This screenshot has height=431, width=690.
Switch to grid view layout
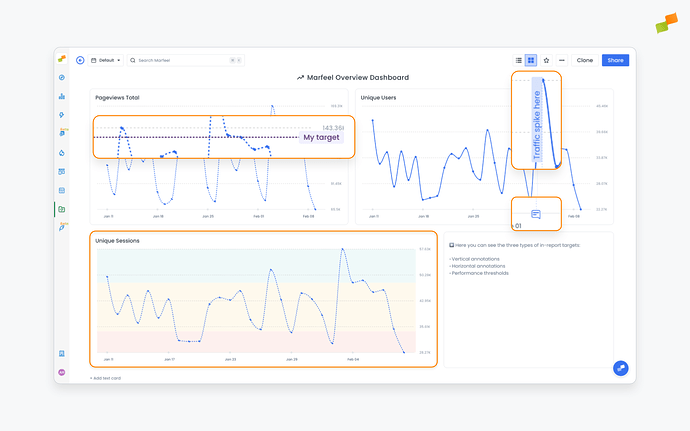tap(531, 60)
